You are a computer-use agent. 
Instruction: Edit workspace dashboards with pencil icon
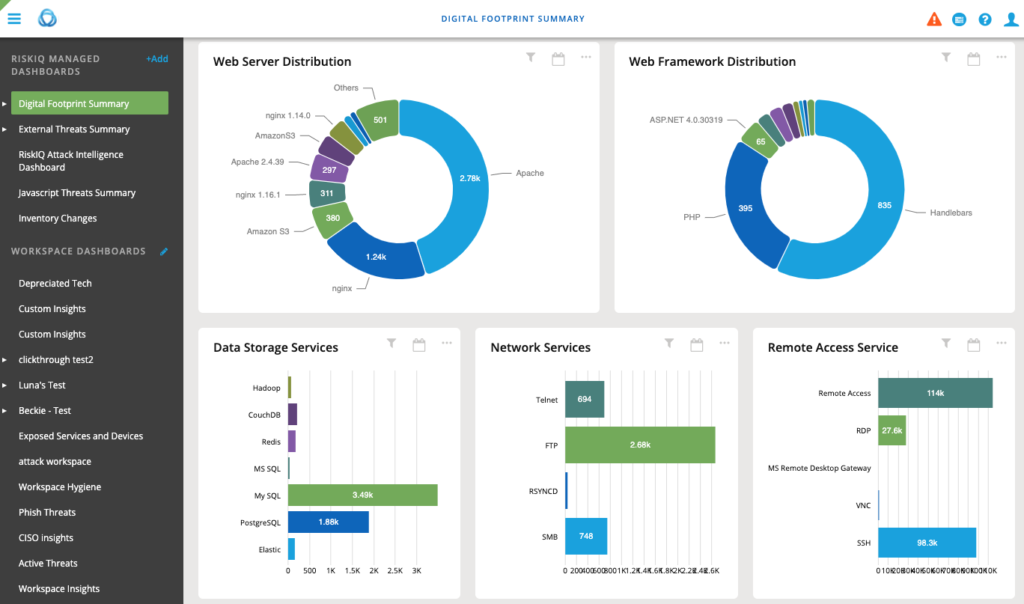pyautogui.click(x=164, y=251)
